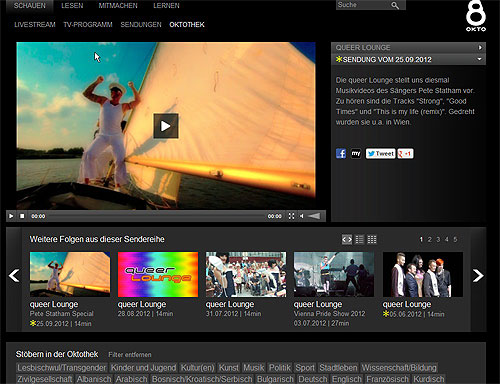Viewport: 500px width, 384px height.
Task: Select the carousel view toggle
Action: [x=347, y=239]
